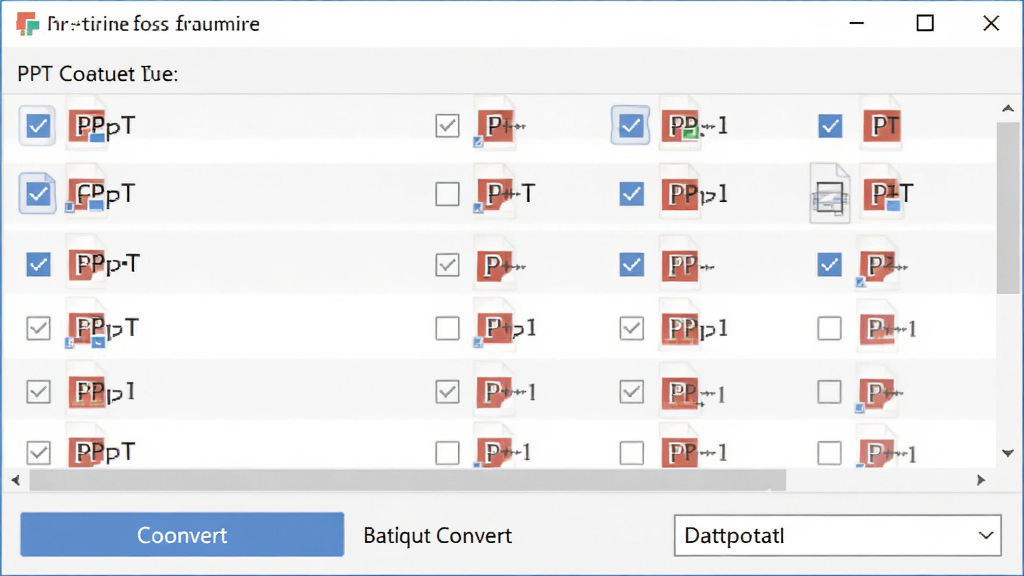Toggle the blue checkbox beside PT file
Image resolution: width=1024 pixels, height=576 pixels.
click(x=829, y=125)
